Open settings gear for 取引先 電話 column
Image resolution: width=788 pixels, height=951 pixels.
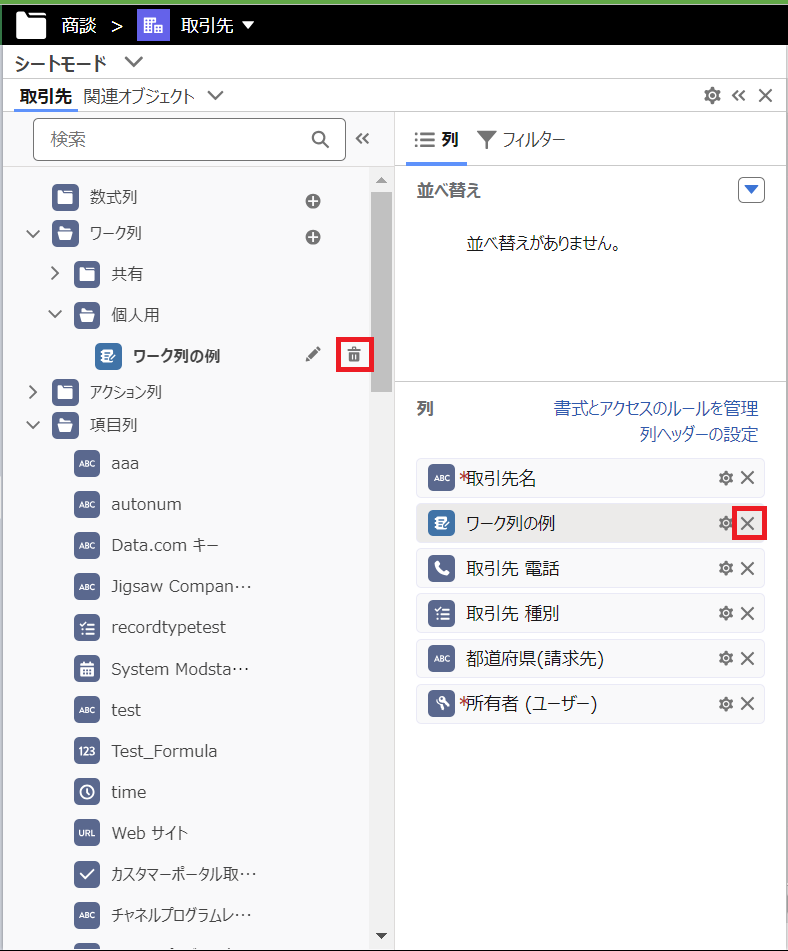pyautogui.click(x=726, y=568)
